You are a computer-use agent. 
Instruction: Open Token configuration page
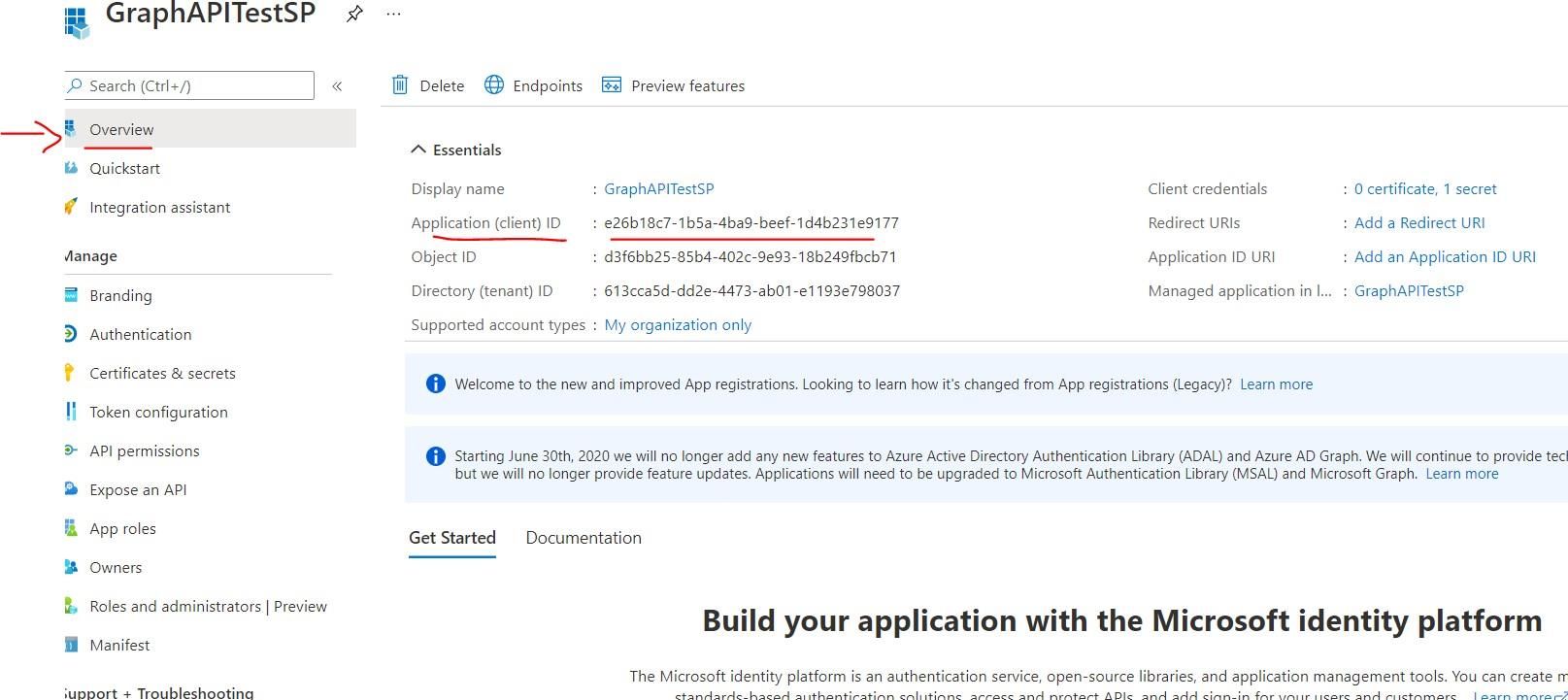coord(158,412)
